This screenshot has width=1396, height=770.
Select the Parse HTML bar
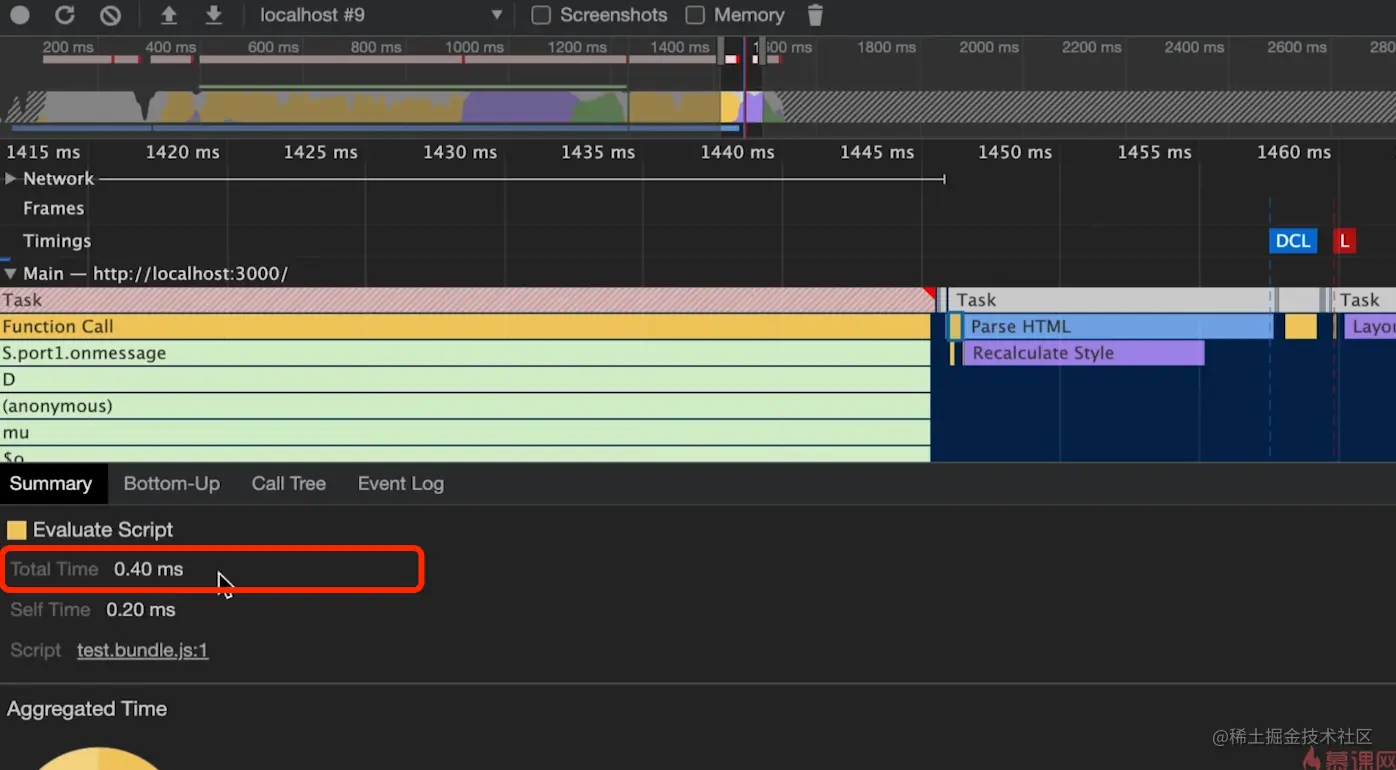click(1117, 327)
